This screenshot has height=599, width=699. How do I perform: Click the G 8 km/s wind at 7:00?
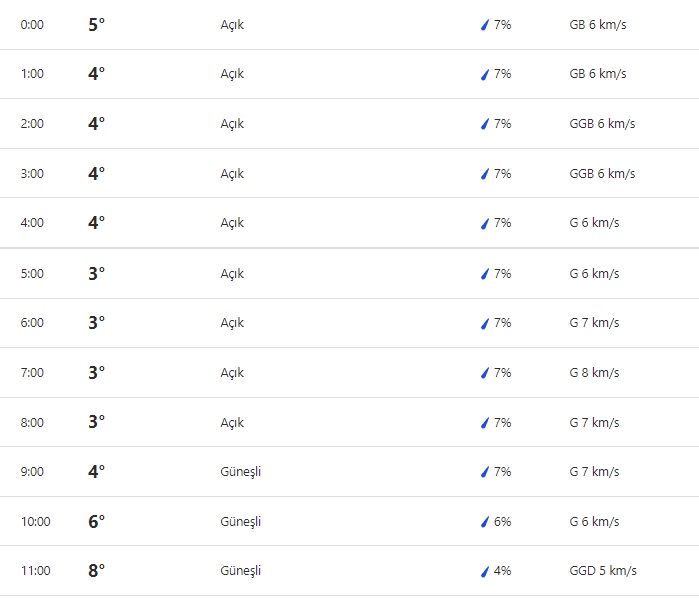click(594, 373)
